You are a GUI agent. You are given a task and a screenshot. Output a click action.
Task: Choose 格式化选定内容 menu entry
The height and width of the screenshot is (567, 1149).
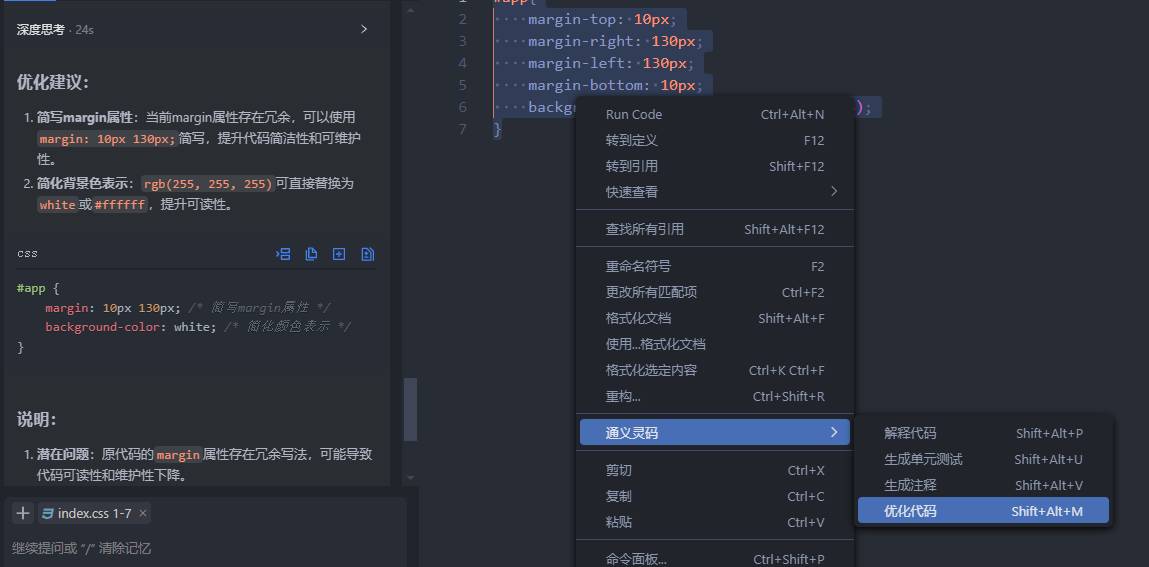pos(714,370)
